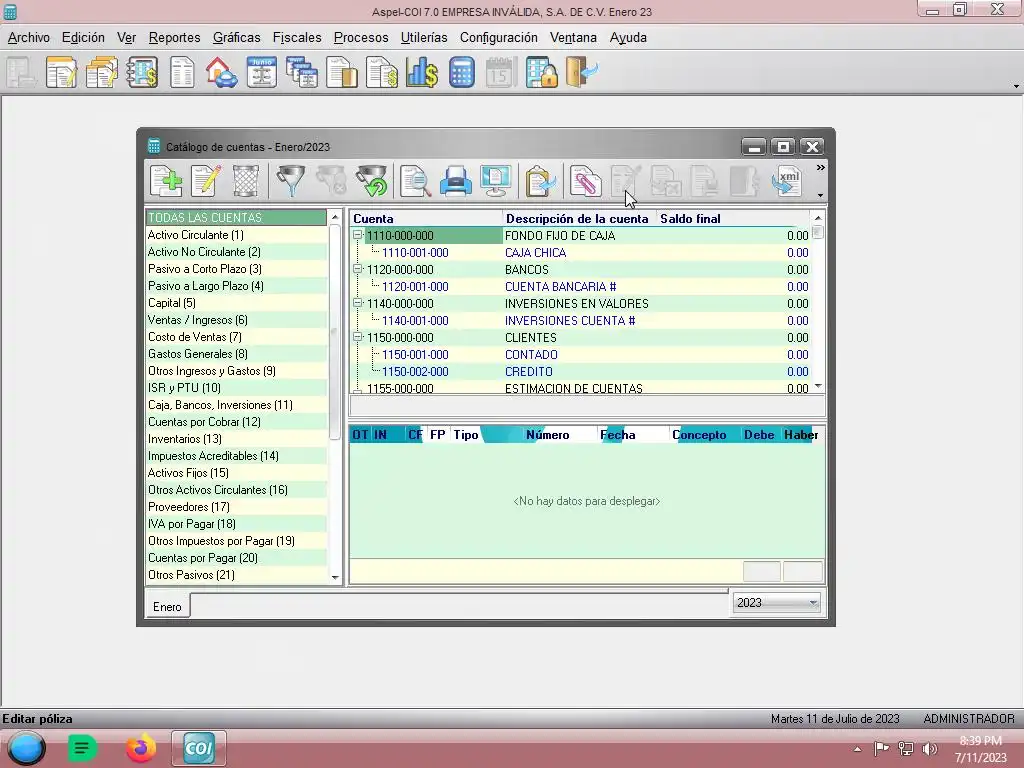Select Proveedores (17) in list
The width and height of the screenshot is (1024, 768).
pos(236,506)
